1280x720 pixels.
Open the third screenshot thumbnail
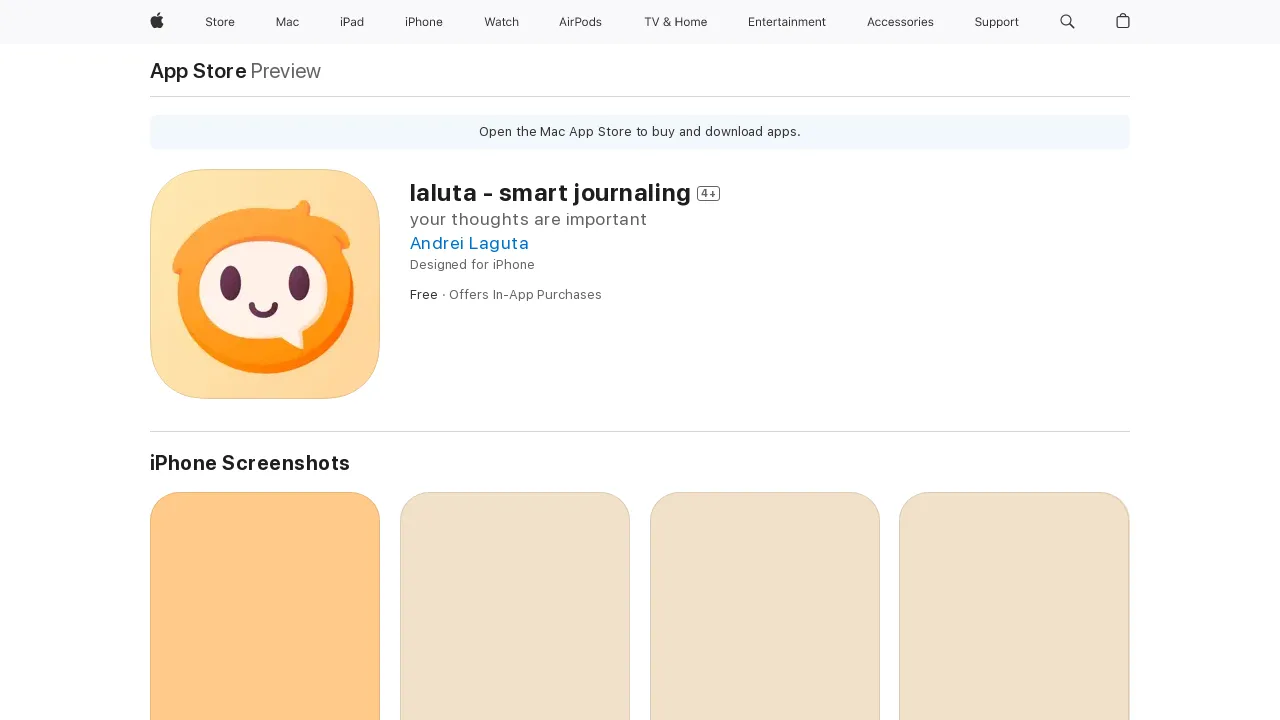(765, 606)
